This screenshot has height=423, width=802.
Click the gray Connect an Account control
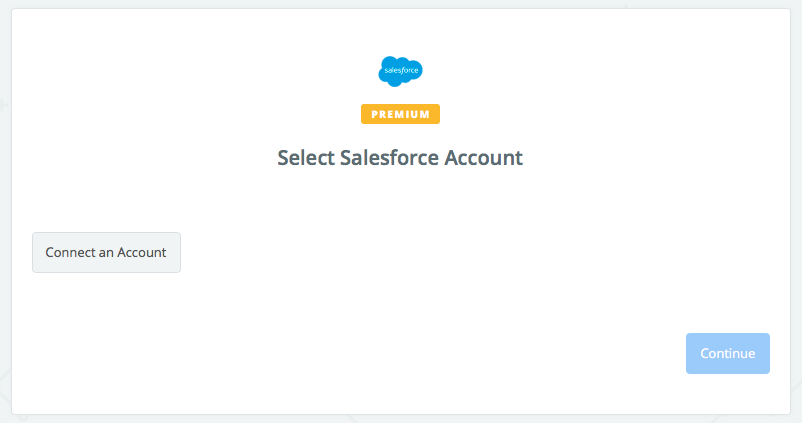coord(106,253)
